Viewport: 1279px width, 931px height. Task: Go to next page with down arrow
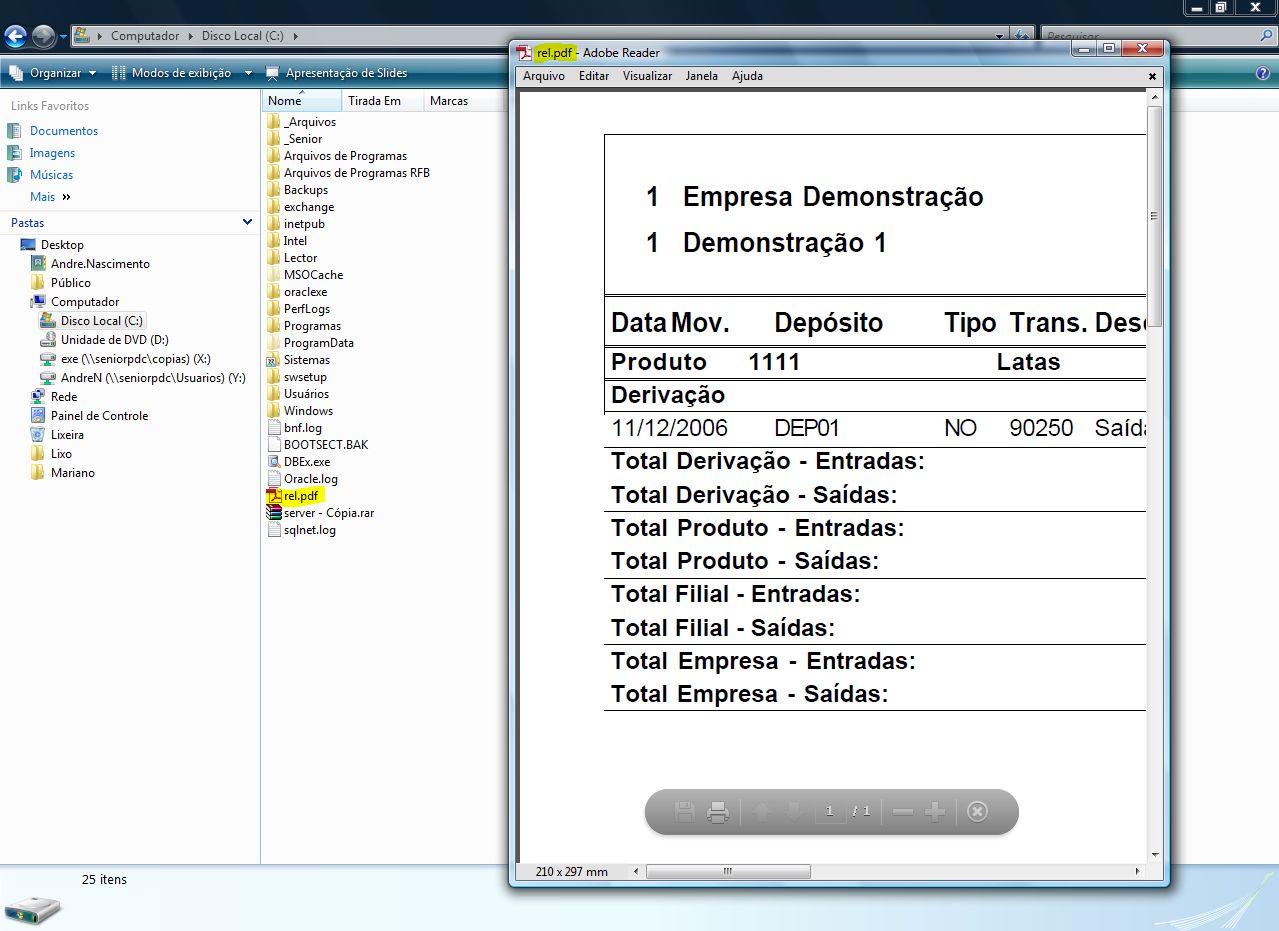pos(794,812)
